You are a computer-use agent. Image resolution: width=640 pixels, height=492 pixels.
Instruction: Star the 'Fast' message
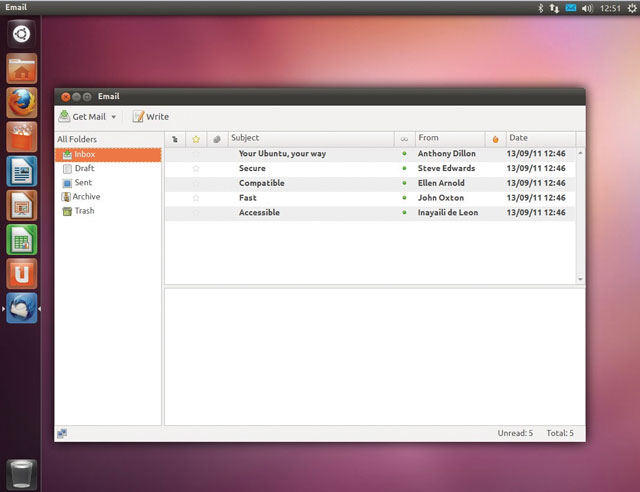tap(196, 198)
